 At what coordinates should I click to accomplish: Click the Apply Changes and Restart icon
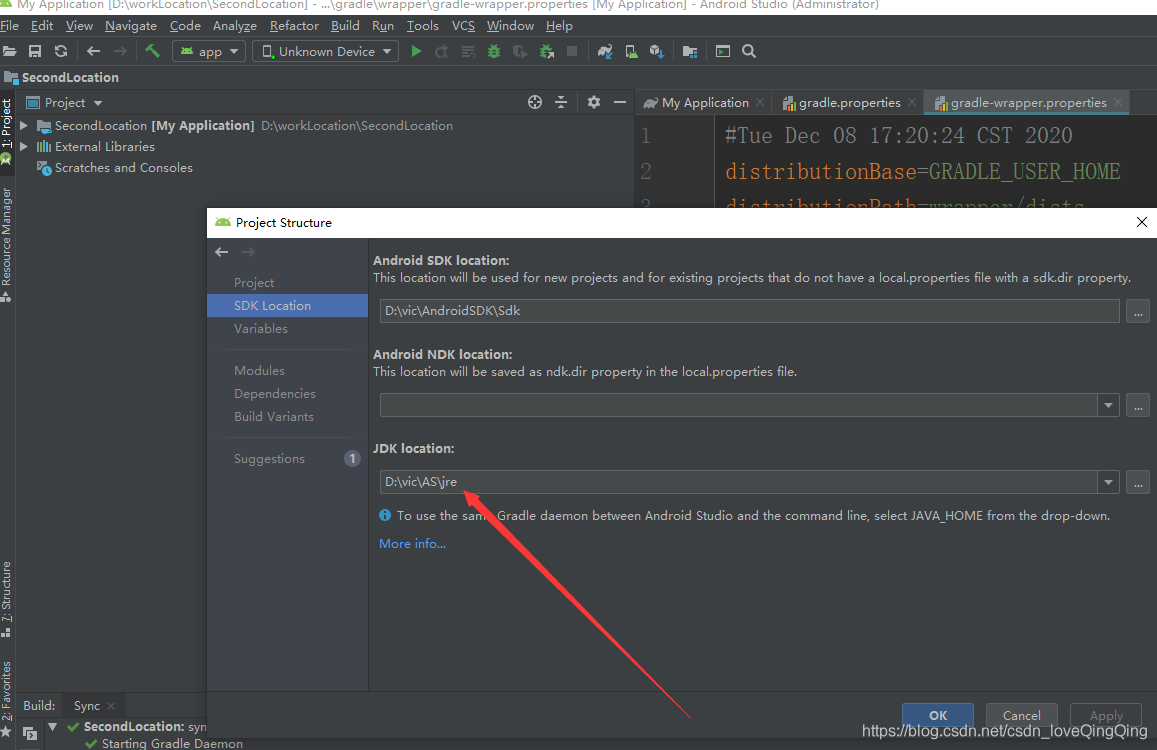[x=442, y=52]
